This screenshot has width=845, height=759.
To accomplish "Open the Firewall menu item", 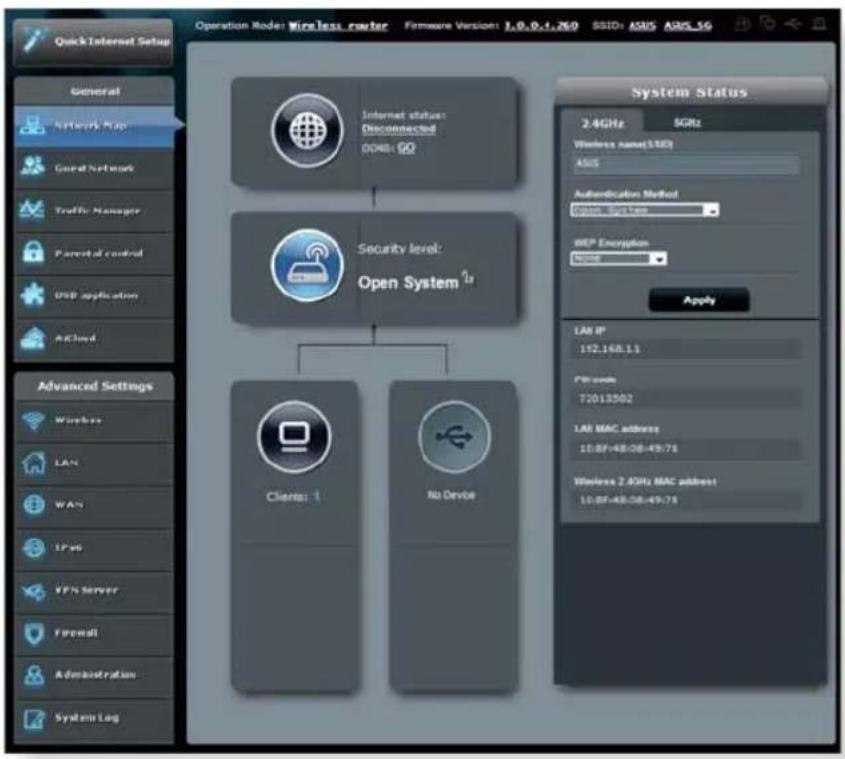I will [94, 633].
